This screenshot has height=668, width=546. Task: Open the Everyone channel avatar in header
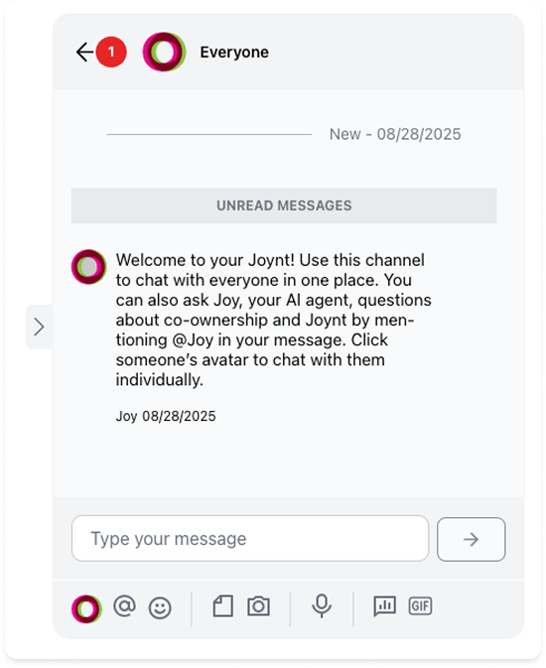click(x=164, y=52)
